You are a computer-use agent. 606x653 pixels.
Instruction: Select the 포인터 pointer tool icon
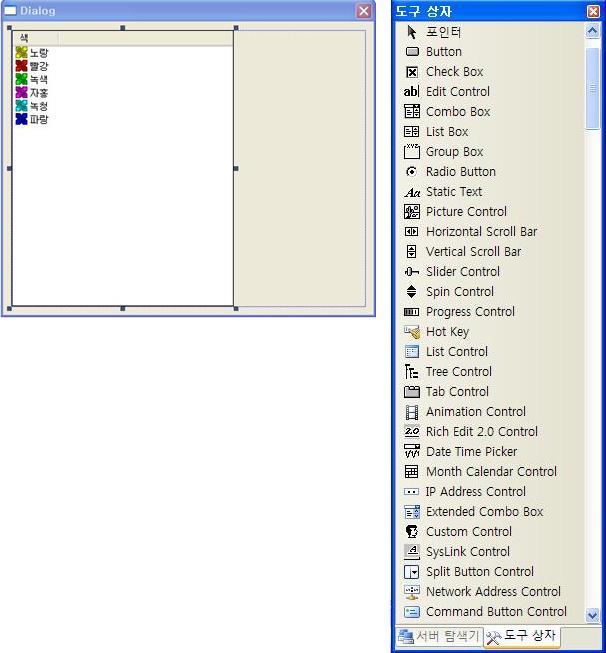411,32
